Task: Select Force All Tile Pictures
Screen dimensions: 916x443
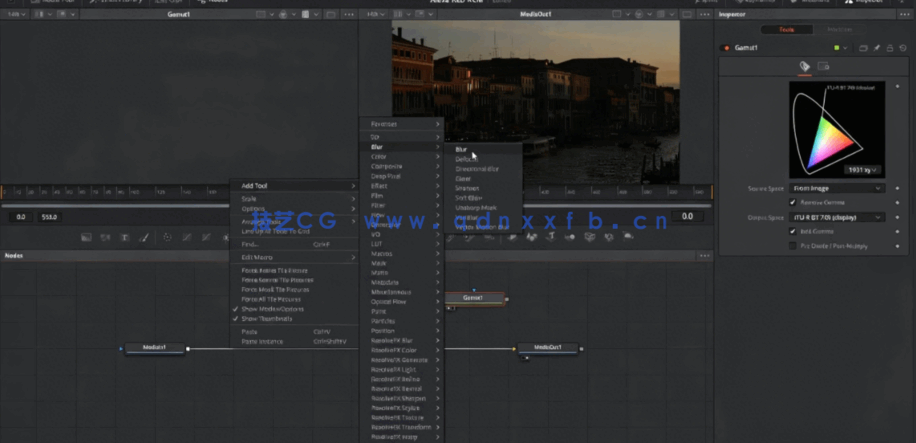Action: point(294,299)
